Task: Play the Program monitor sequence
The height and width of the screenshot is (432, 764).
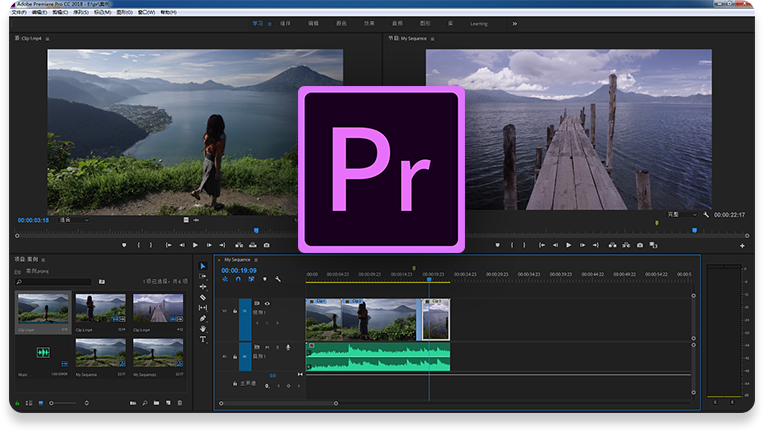Action: pyautogui.click(x=568, y=245)
